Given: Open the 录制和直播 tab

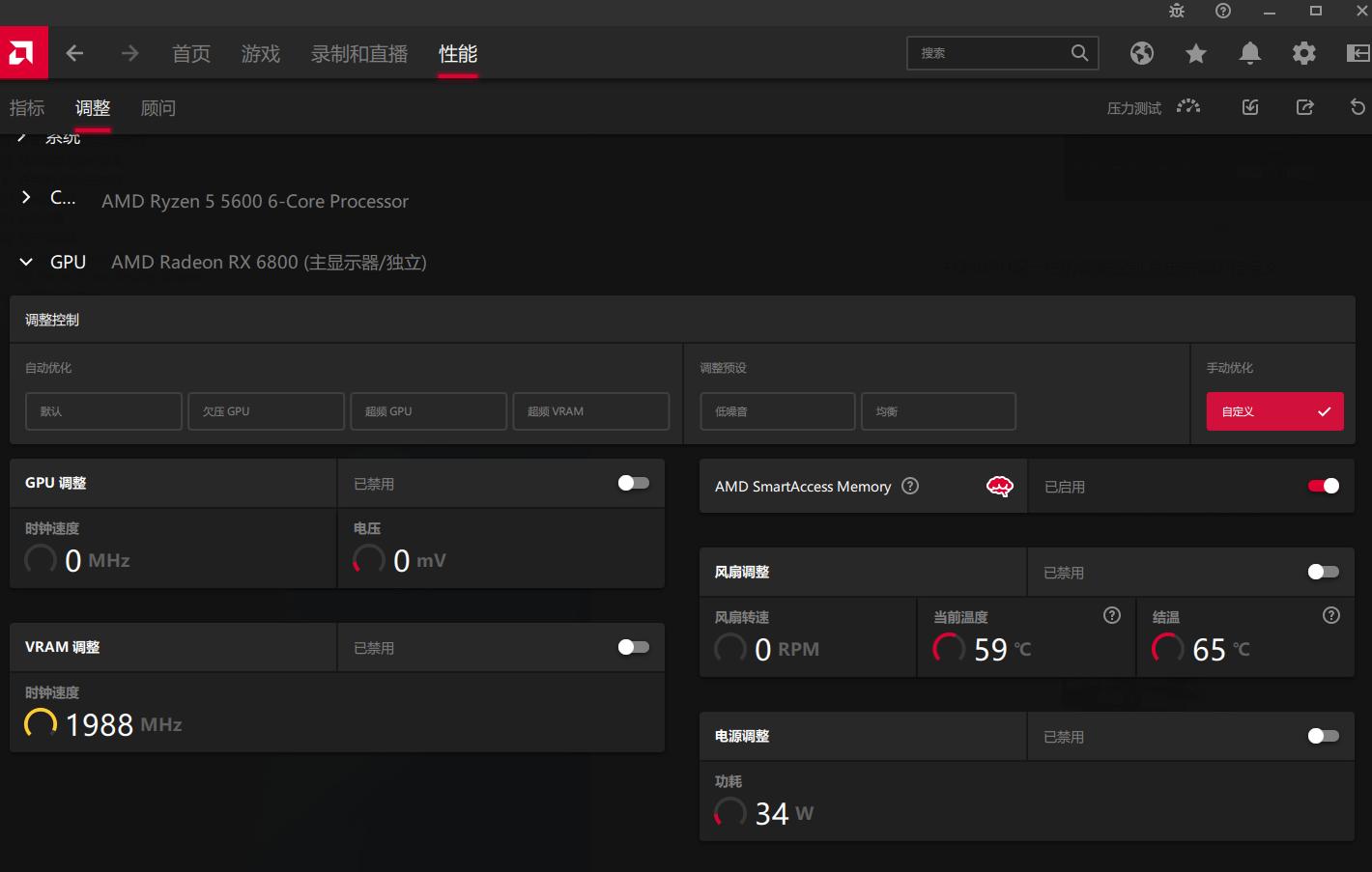Looking at the screenshot, I should click(x=359, y=54).
